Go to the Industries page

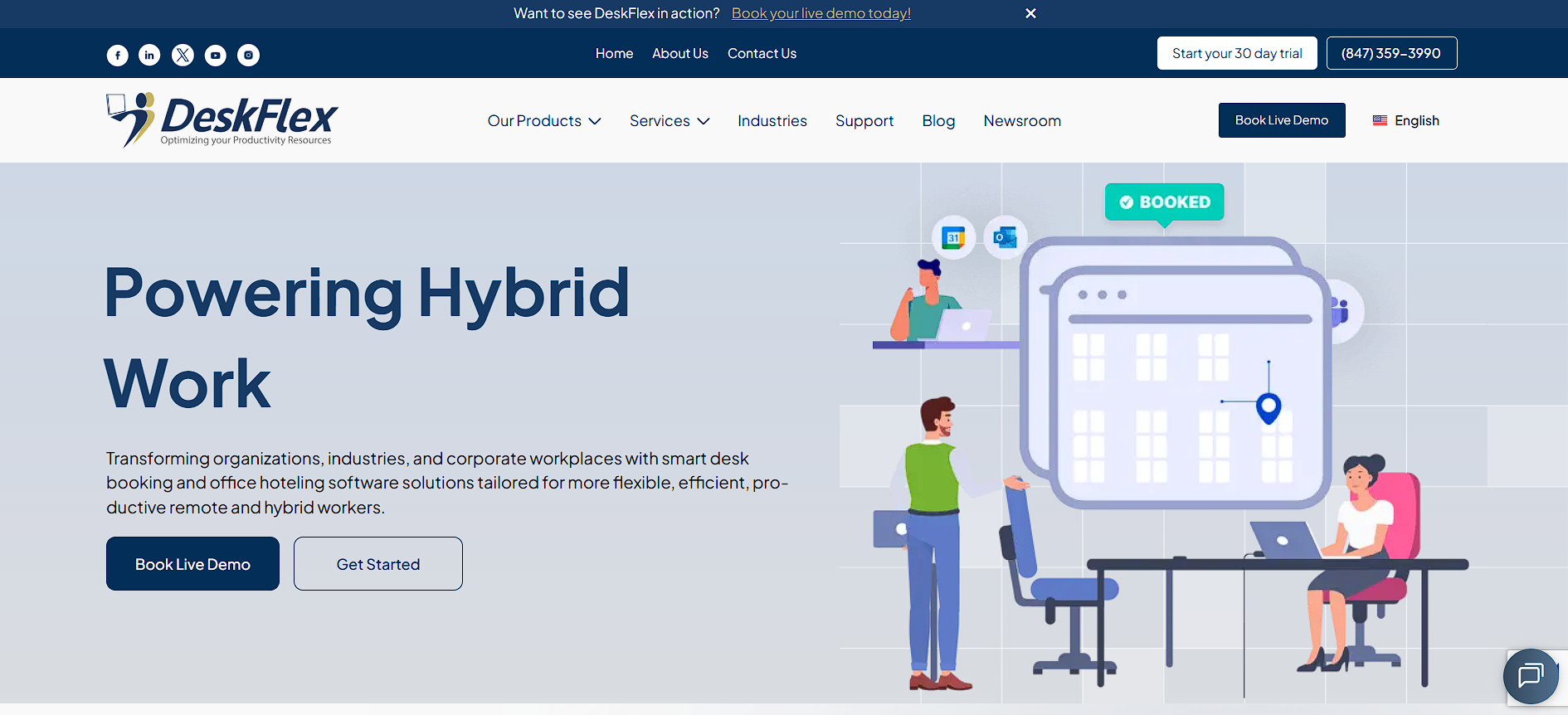[772, 121]
